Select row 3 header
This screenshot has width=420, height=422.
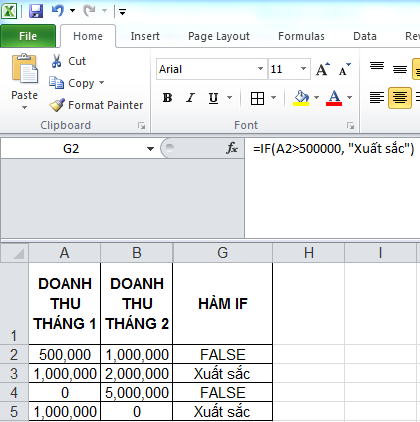pos(14,373)
